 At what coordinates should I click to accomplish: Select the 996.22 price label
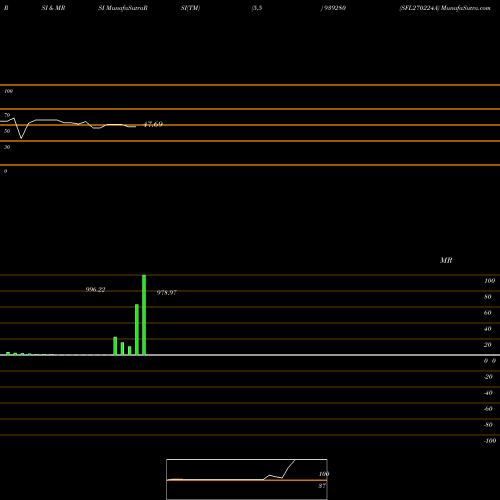coord(95,290)
